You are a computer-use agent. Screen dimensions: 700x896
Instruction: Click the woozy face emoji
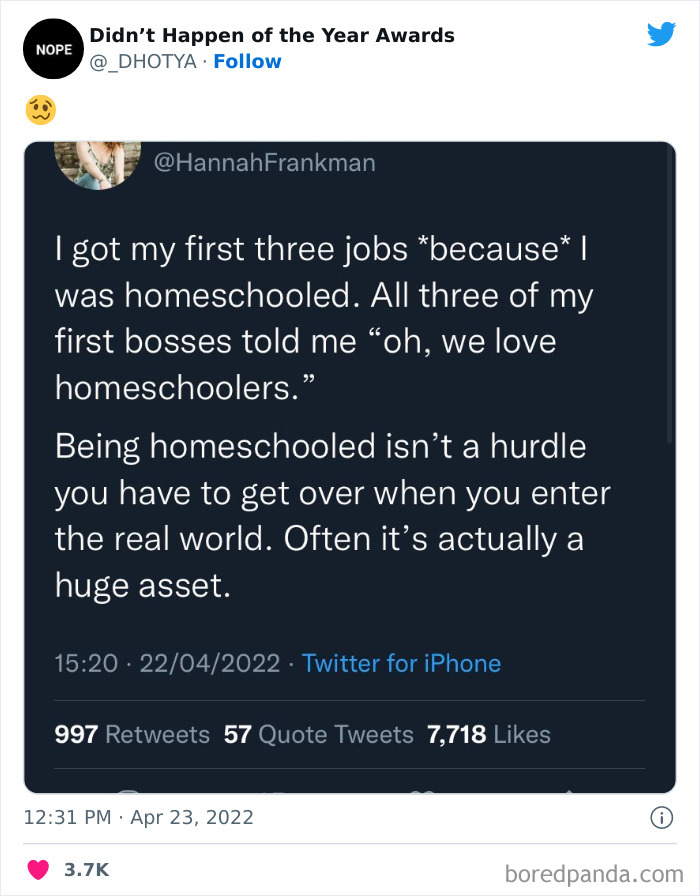[39, 108]
